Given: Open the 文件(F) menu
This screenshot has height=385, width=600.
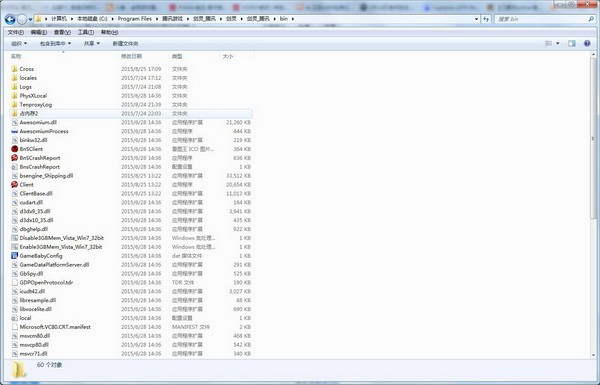Looking at the screenshot, I should pos(16,32).
